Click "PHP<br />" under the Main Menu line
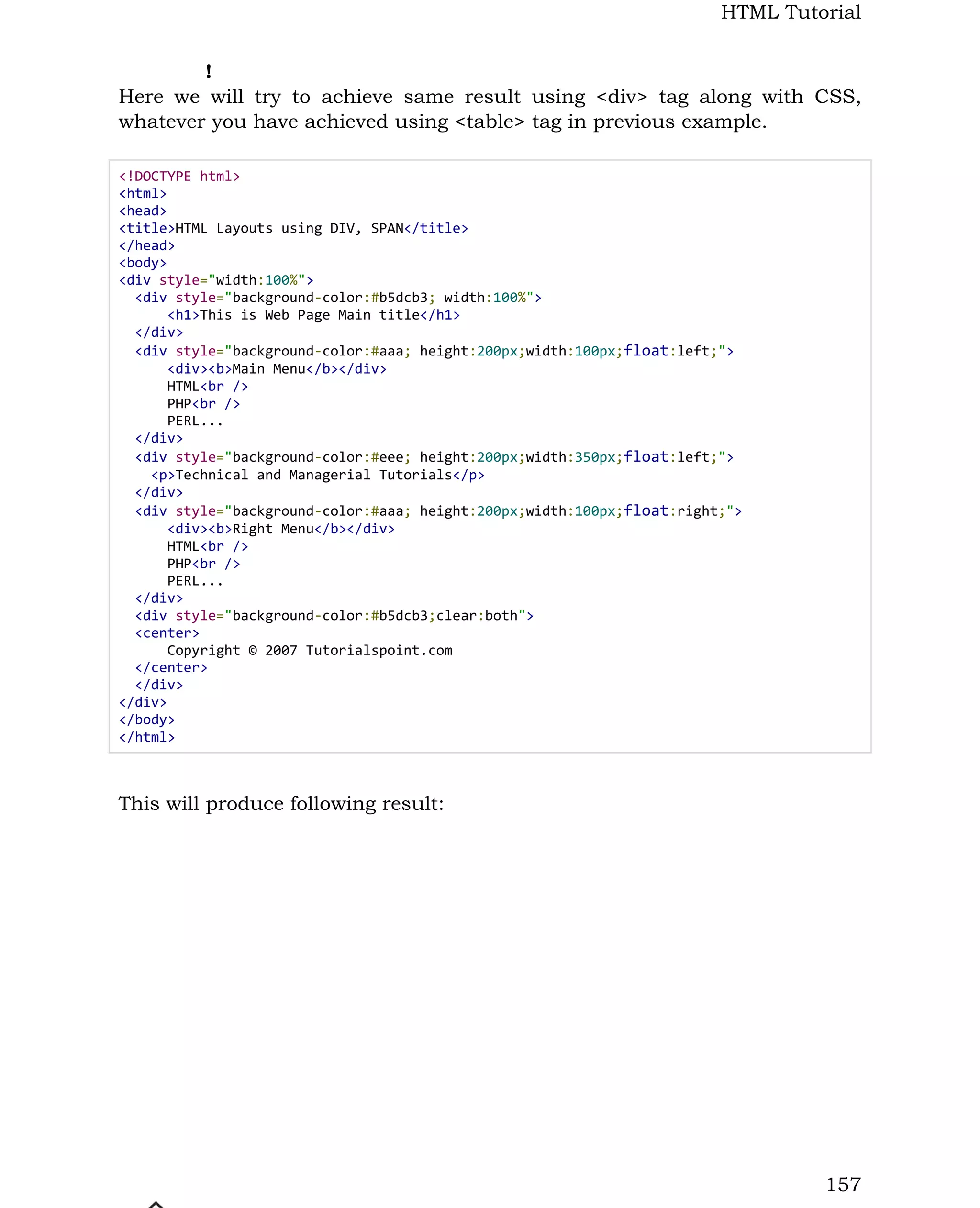980x1208 pixels. [204, 404]
